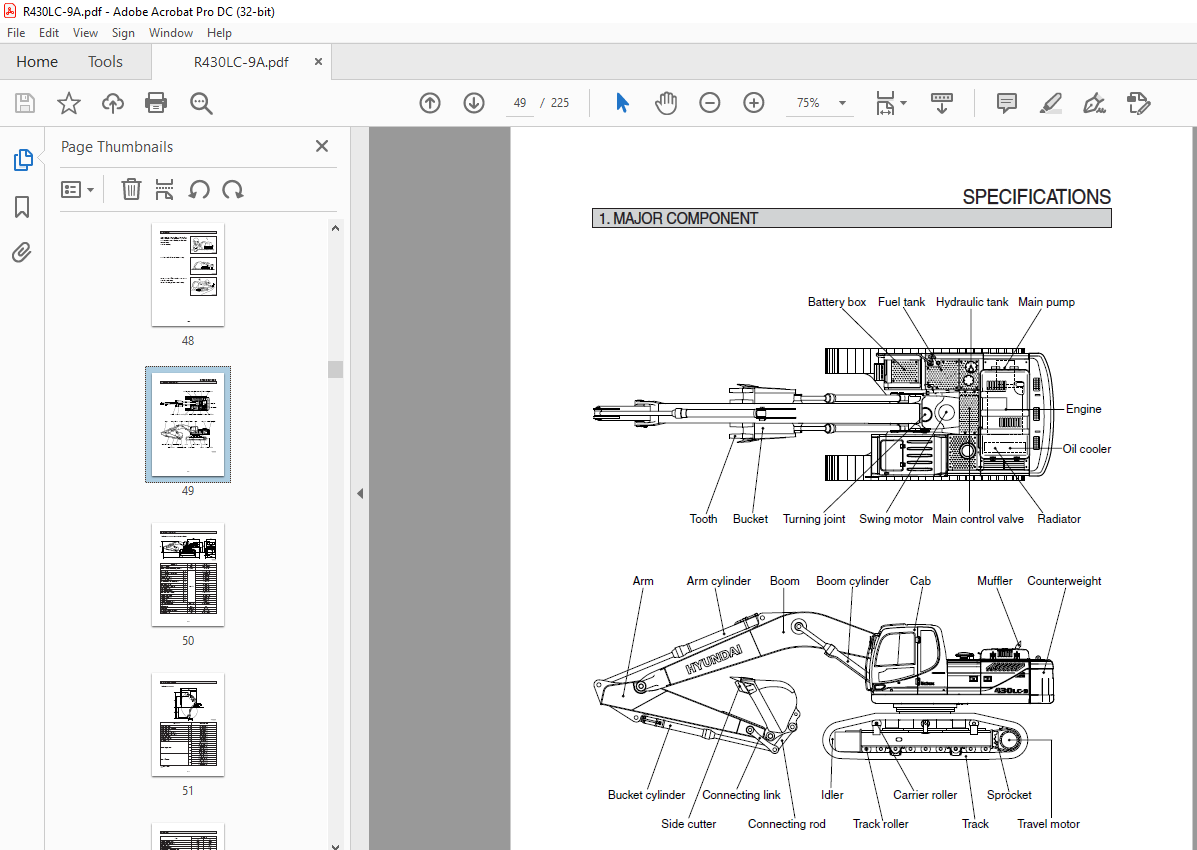Click thumbnail scrollbar up arrow
This screenshot has width=1197, height=850.
[x=335, y=228]
